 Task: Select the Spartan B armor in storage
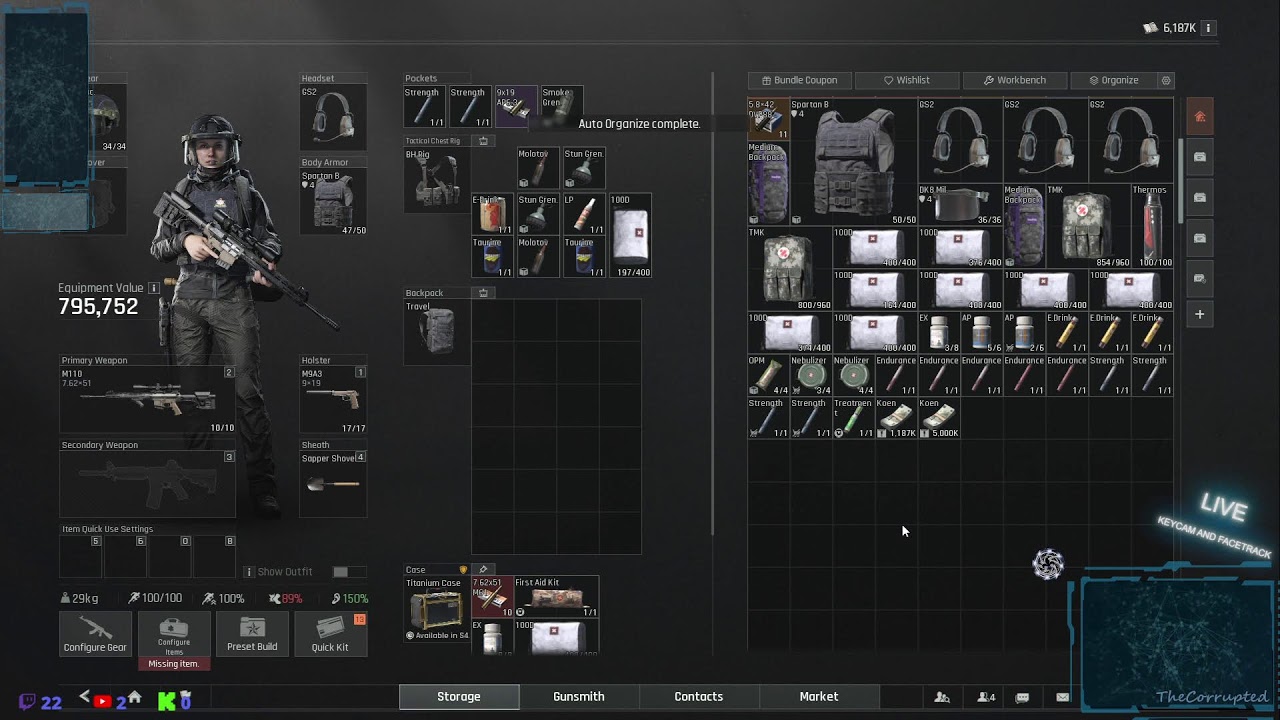[853, 161]
